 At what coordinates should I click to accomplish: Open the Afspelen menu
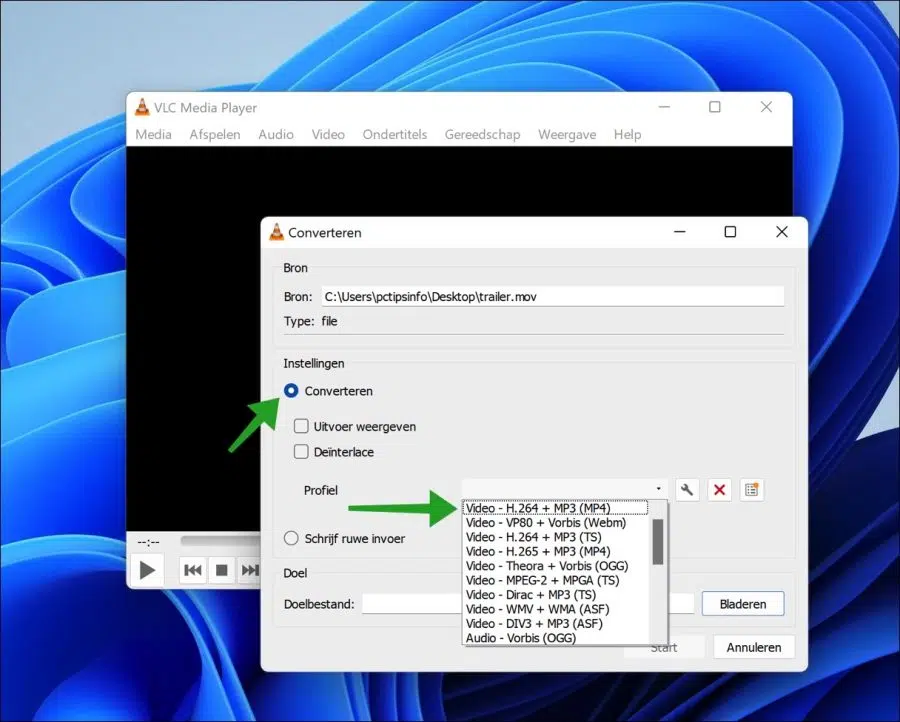(215, 134)
